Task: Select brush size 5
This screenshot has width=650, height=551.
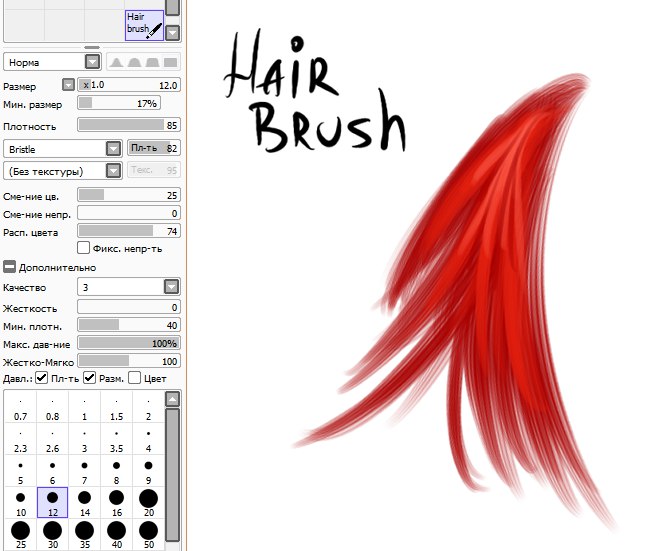Action: tap(20, 471)
